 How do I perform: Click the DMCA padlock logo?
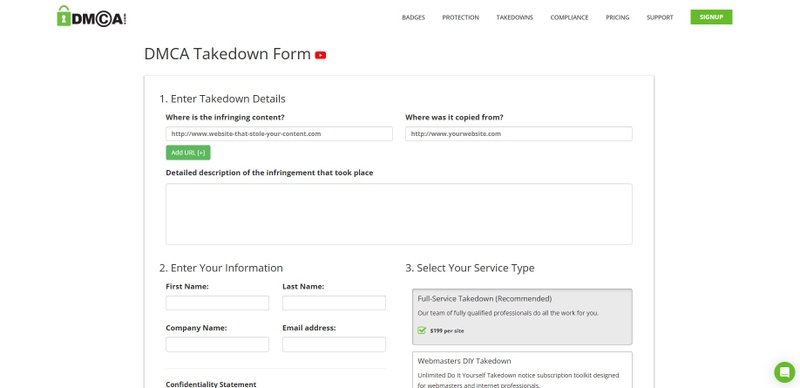tap(91, 16)
